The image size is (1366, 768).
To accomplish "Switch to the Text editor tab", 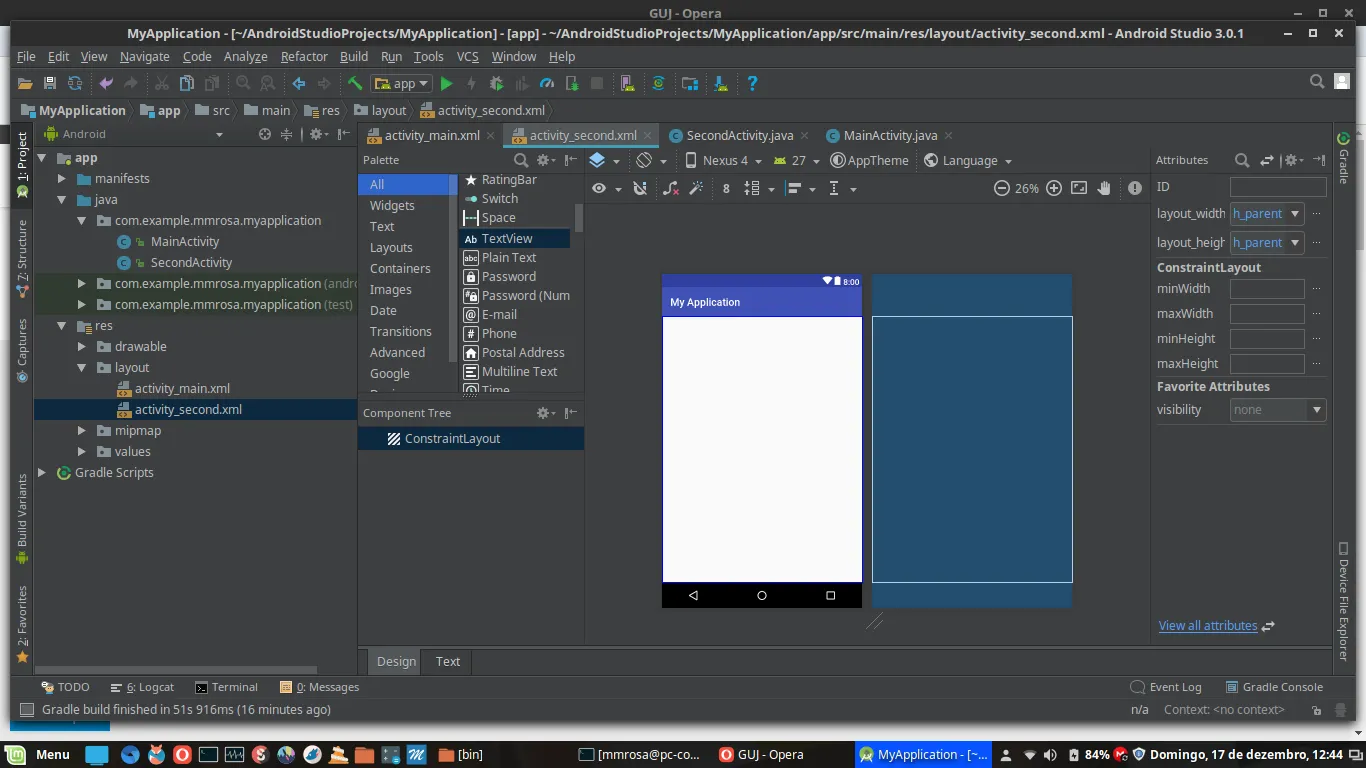I will tap(448, 661).
